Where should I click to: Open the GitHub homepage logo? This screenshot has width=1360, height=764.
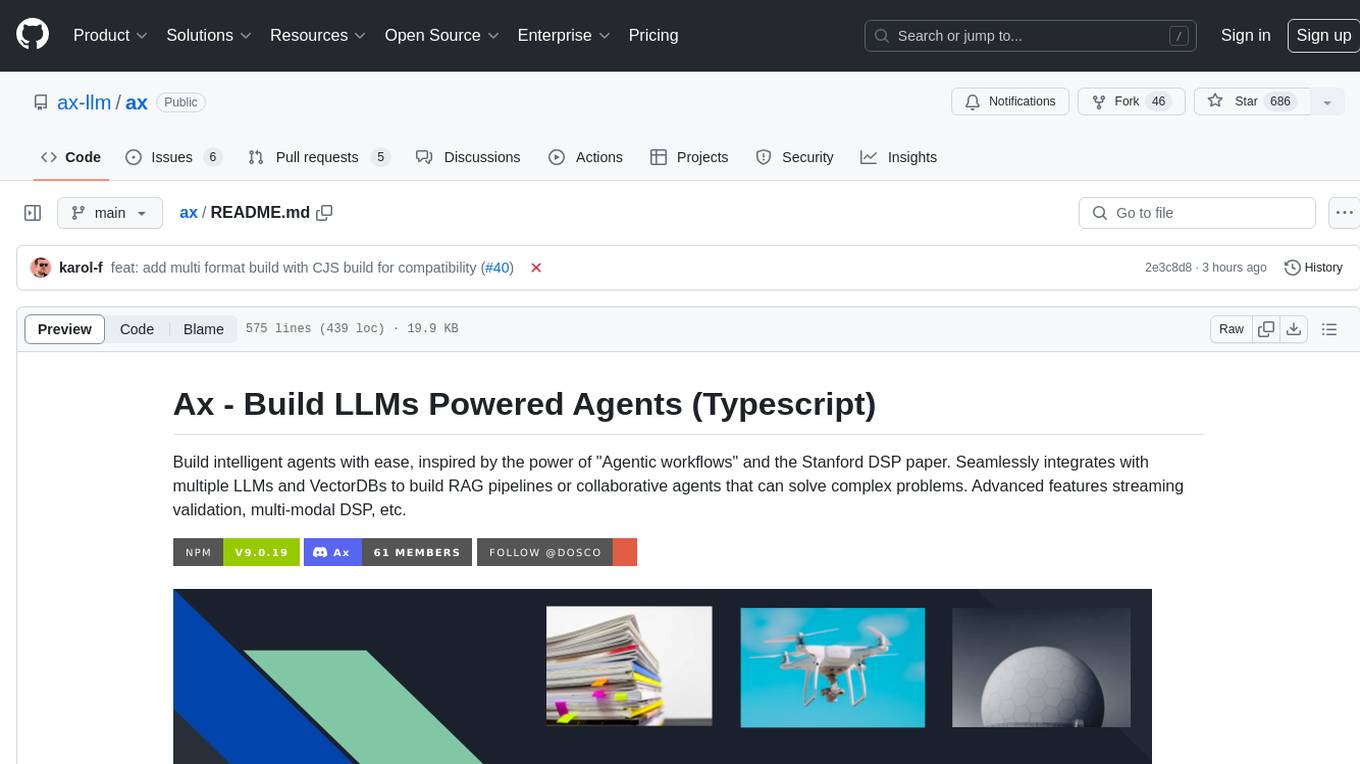click(x=32, y=35)
